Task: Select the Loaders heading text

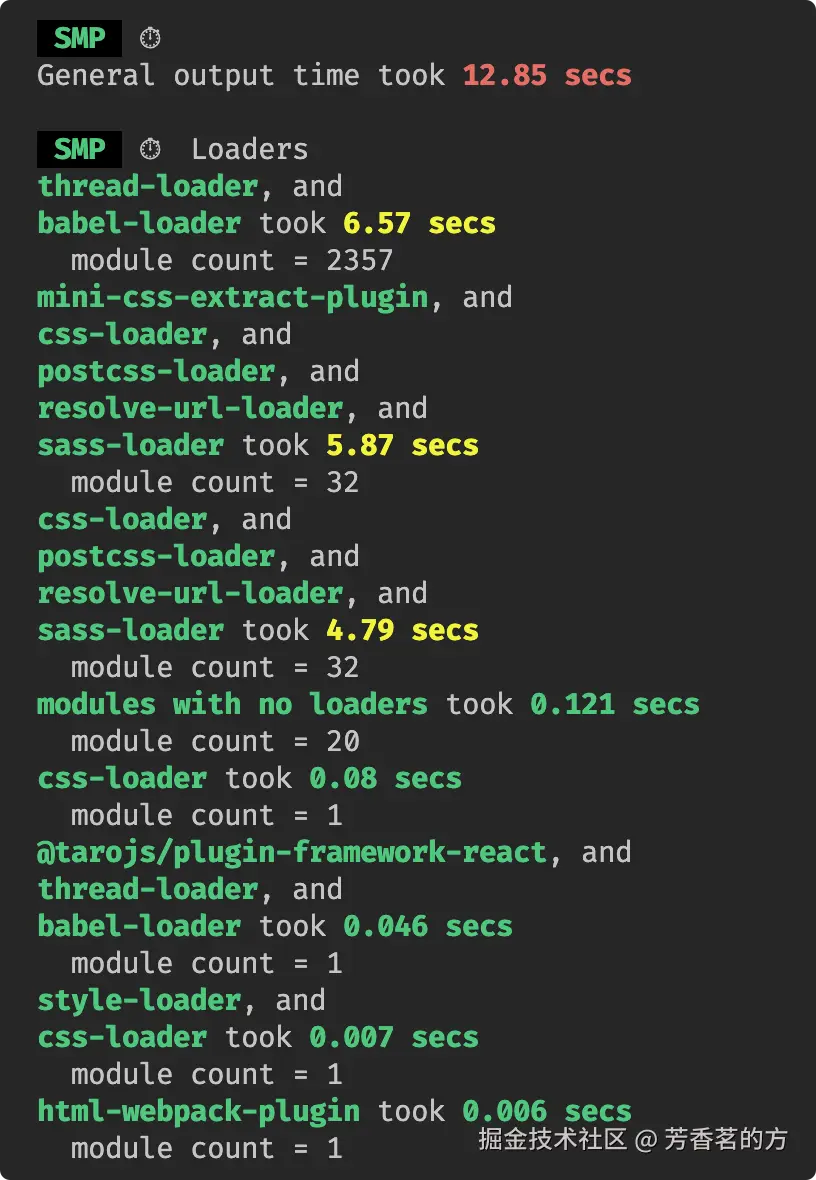Action: pyautogui.click(x=249, y=149)
